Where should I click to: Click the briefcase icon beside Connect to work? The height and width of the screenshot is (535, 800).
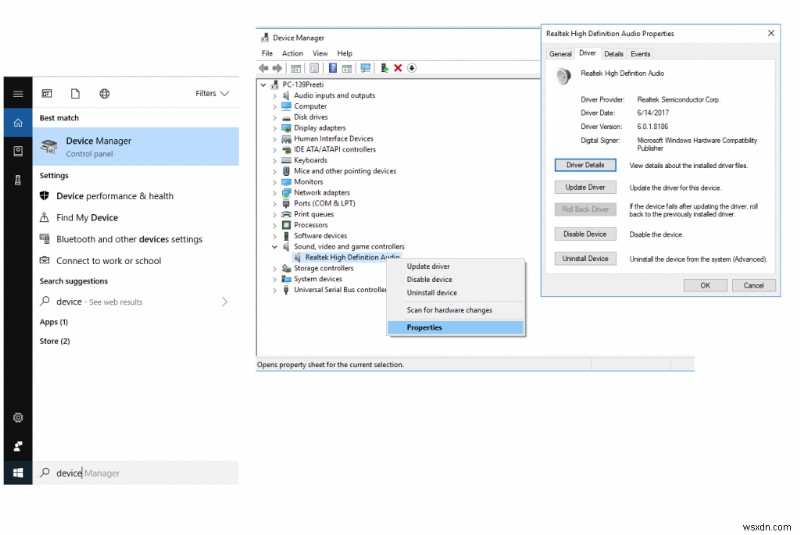point(44,260)
